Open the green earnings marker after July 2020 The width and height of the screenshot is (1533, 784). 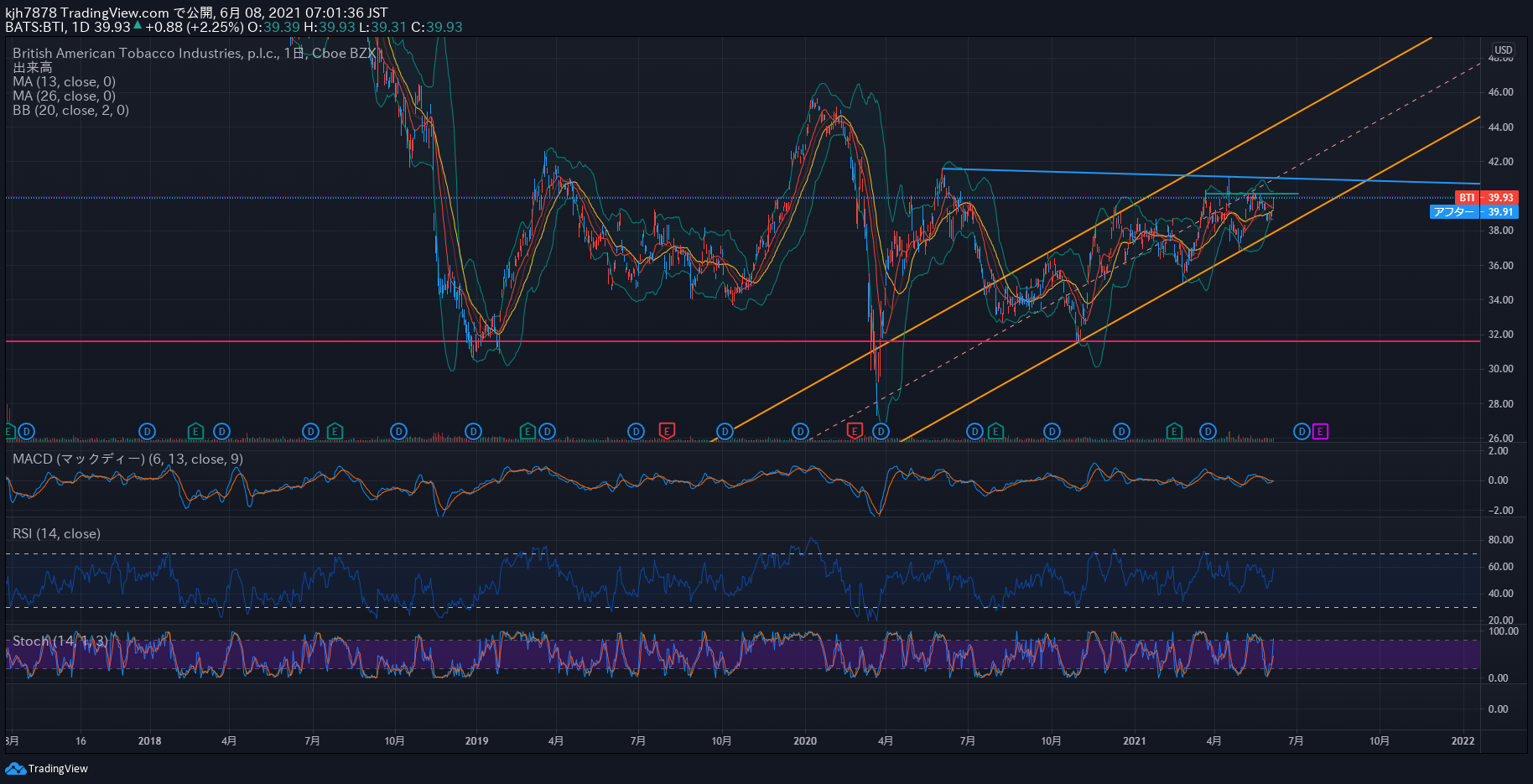995,432
